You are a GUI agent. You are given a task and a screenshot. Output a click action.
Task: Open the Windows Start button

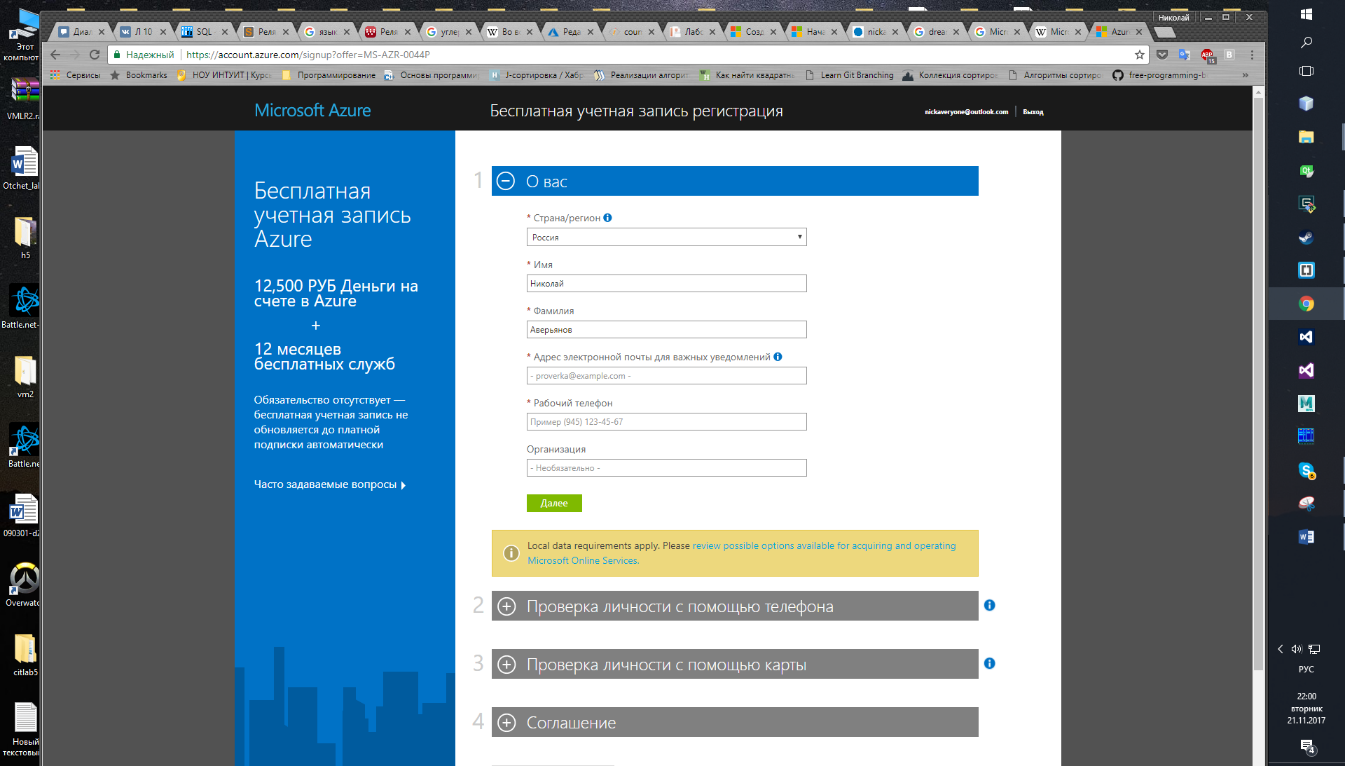(x=1306, y=14)
